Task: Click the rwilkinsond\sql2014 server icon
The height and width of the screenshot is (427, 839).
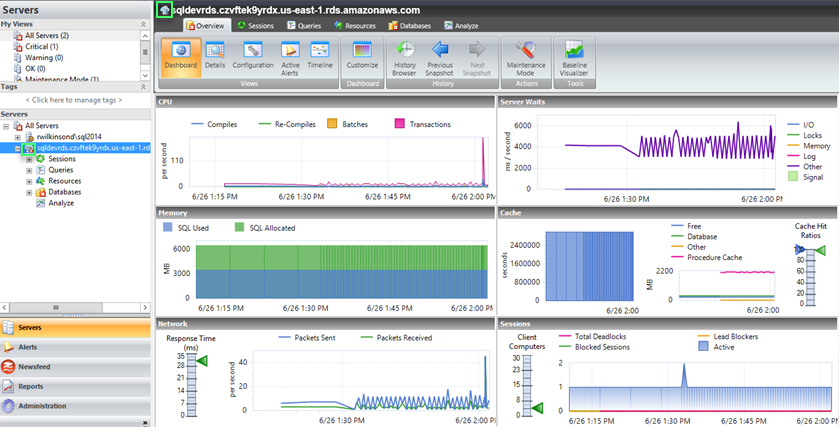Action: coord(29,137)
